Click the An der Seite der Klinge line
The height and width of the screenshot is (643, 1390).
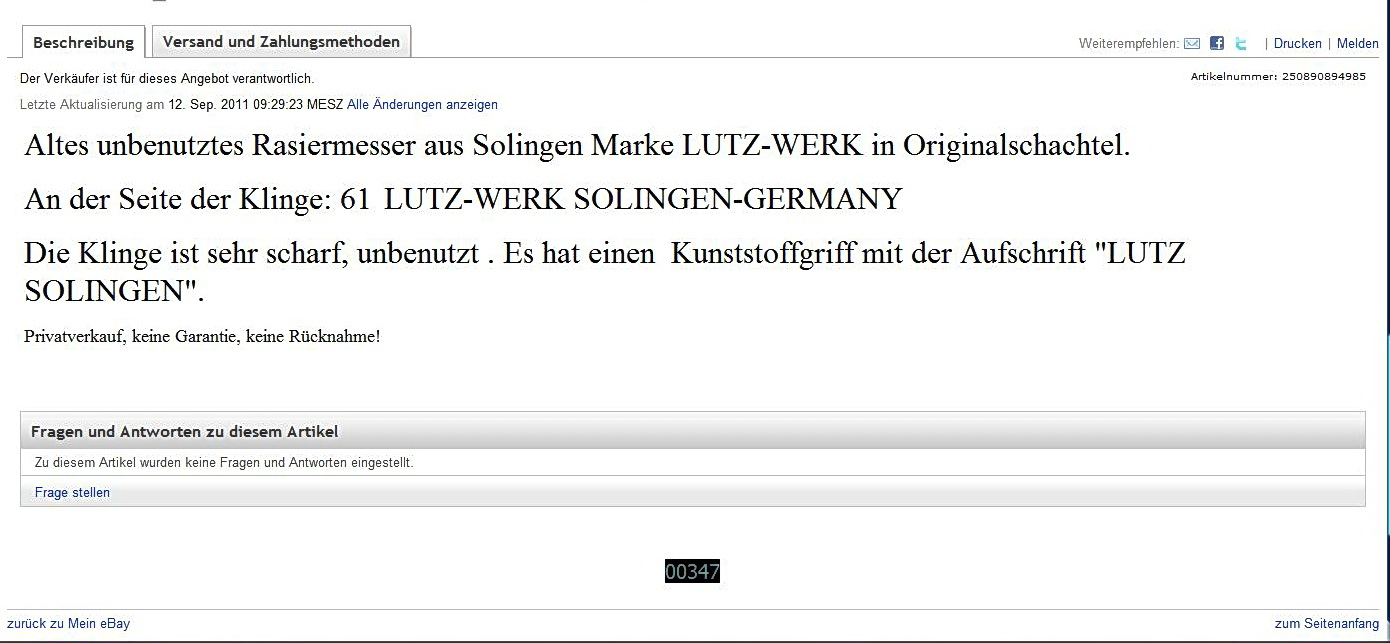point(463,199)
